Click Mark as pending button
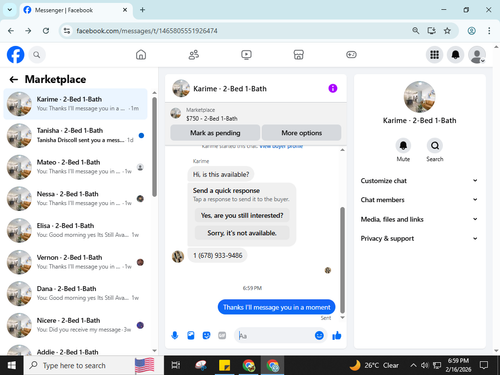500x375 pixels. [215, 133]
